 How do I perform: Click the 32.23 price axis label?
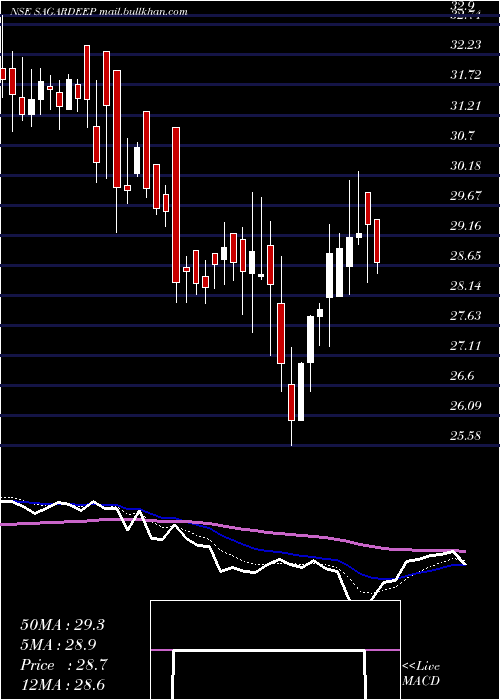coord(466,45)
